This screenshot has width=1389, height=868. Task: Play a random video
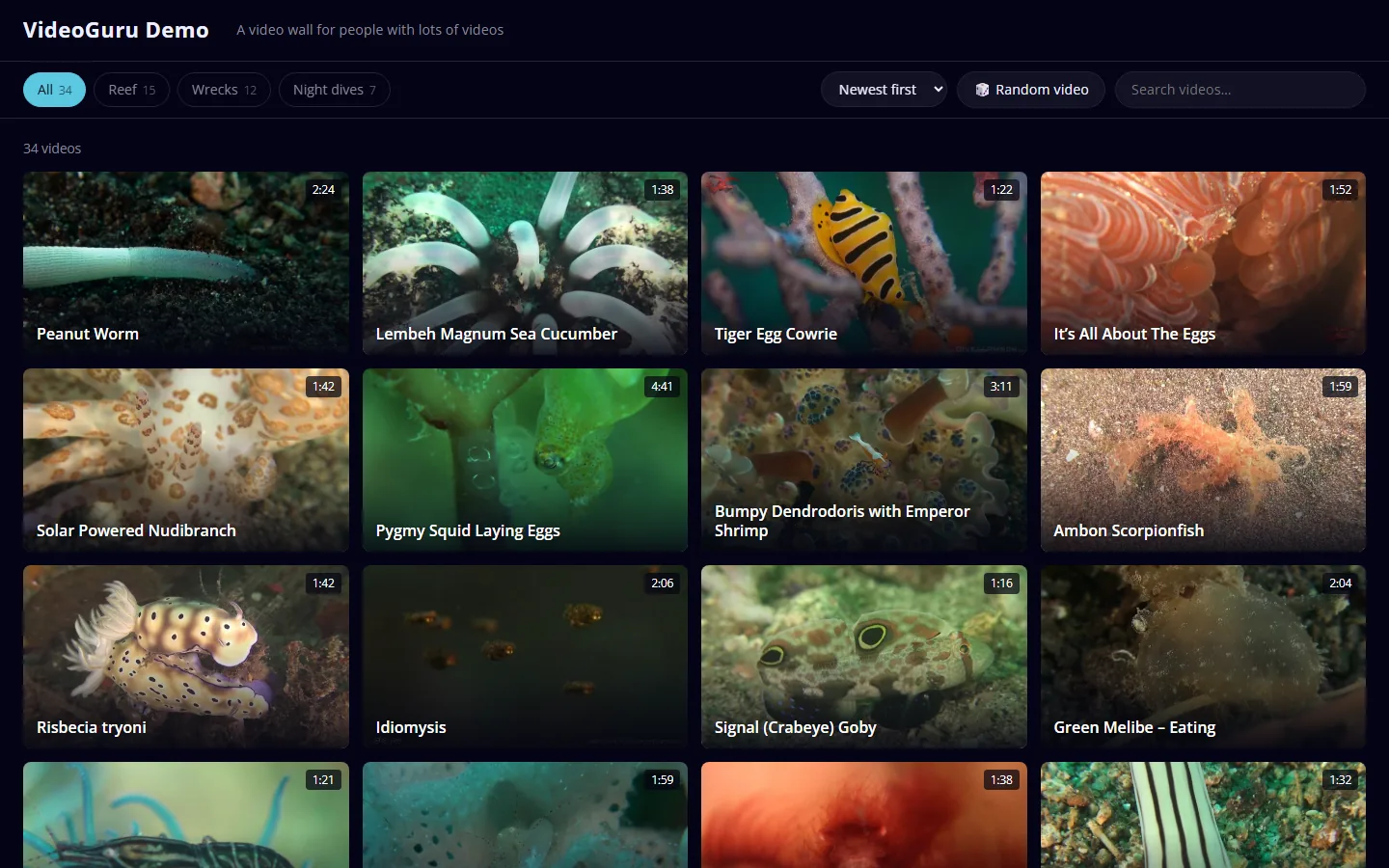pos(1031,90)
